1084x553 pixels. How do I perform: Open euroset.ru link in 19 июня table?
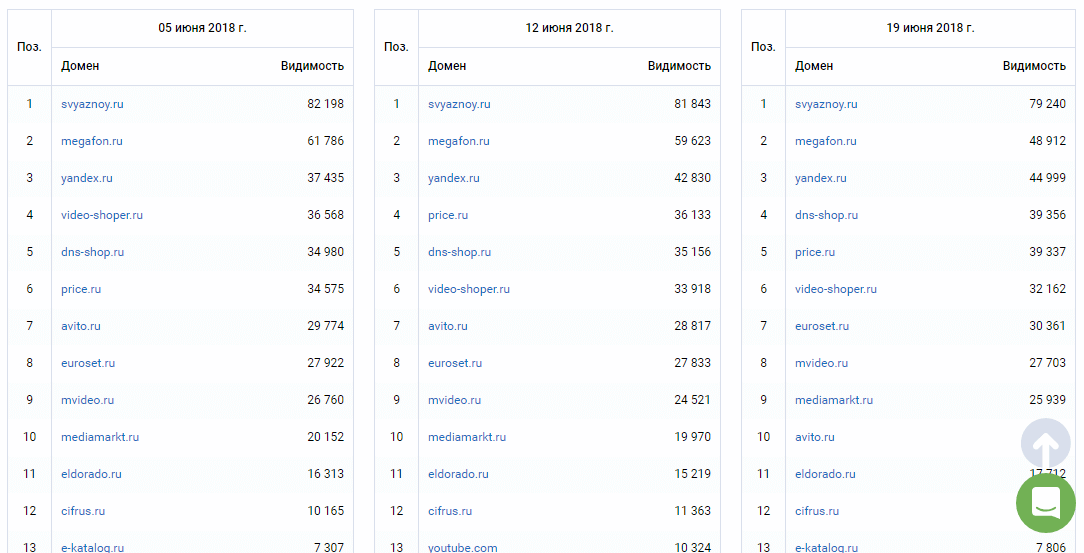click(822, 326)
